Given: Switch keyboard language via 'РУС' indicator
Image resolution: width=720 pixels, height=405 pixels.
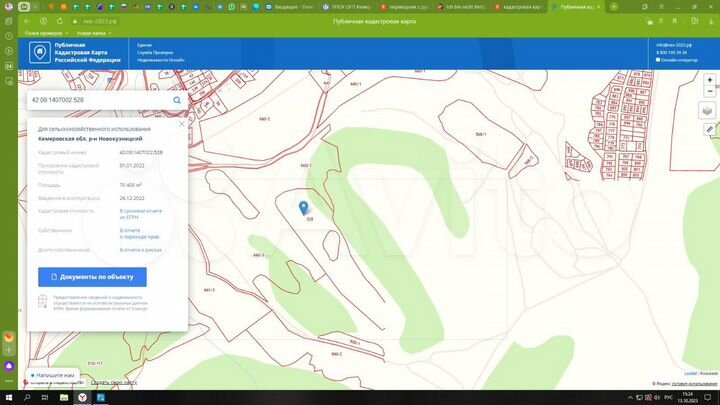Looking at the screenshot, I should pyautogui.click(x=669, y=397).
